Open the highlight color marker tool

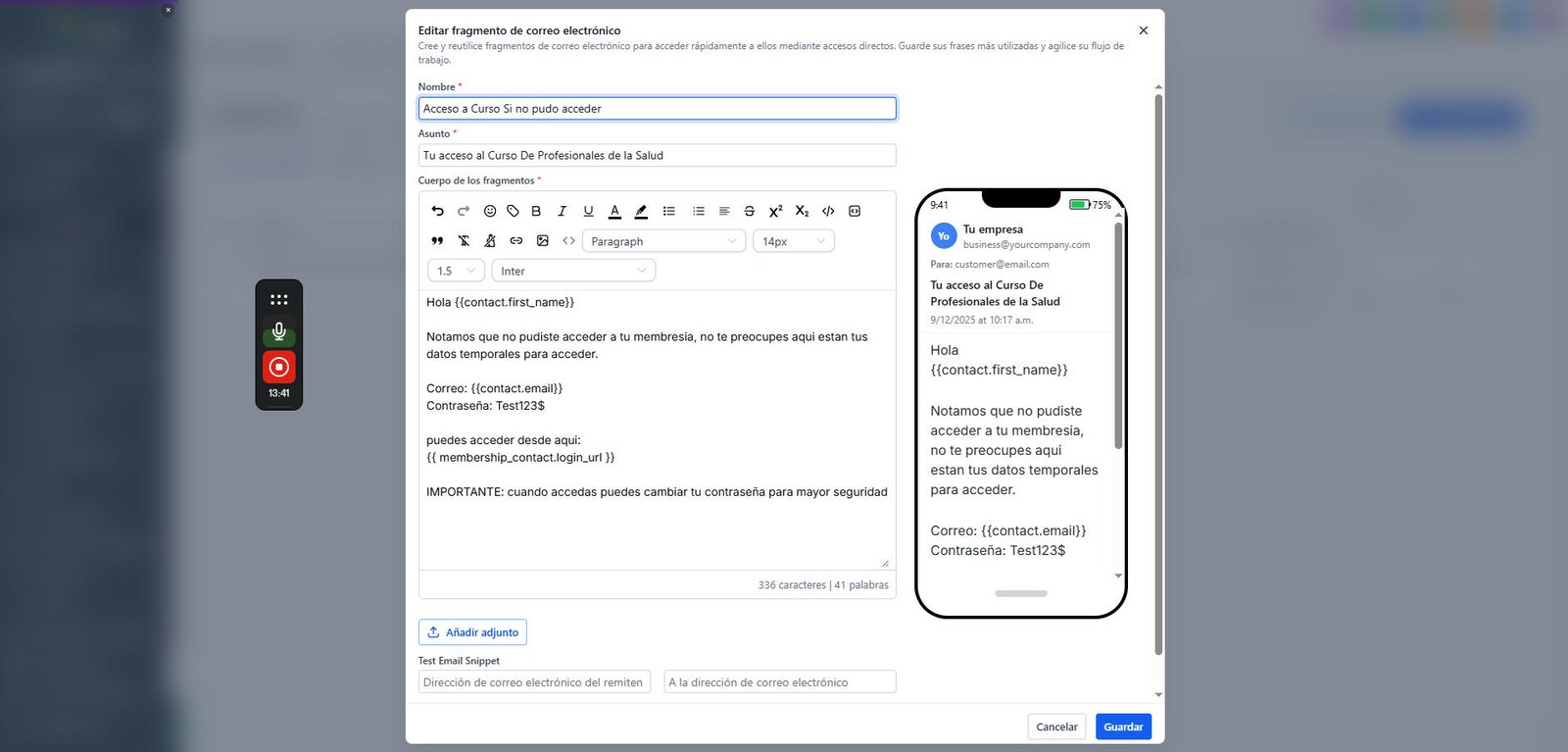pyautogui.click(x=641, y=211)
